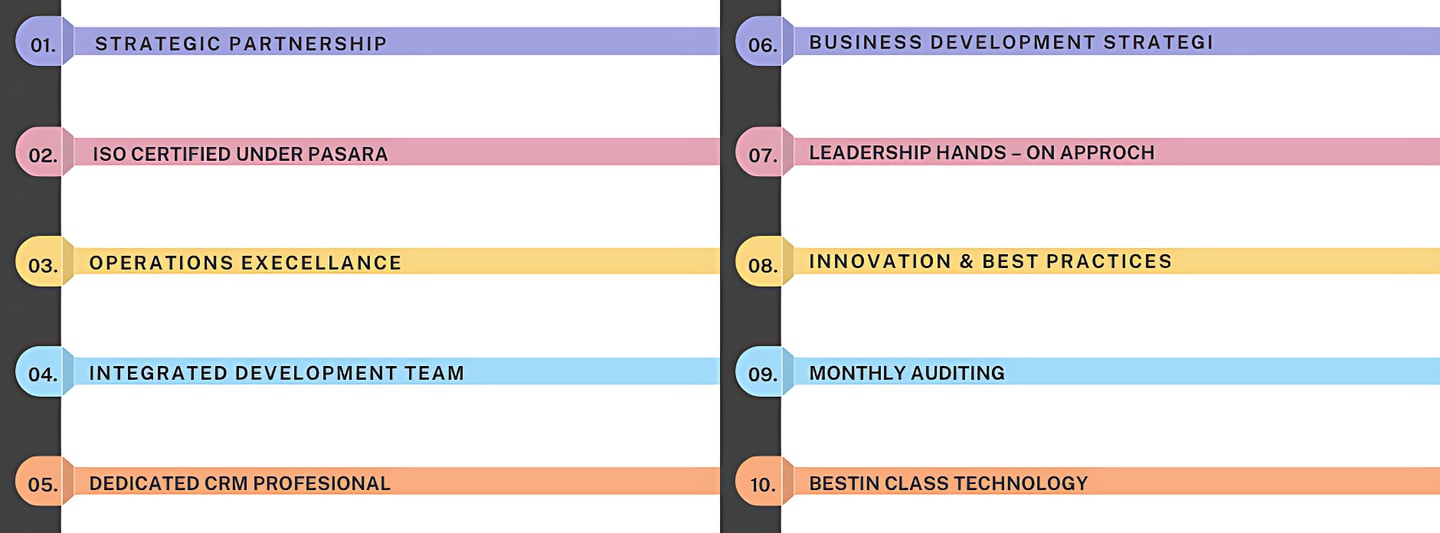
Task: Select the blue 09. number badge
Action: 762,374
